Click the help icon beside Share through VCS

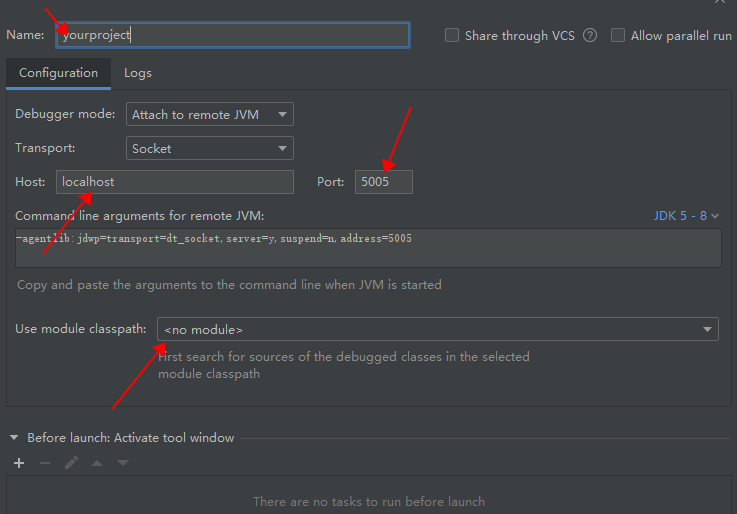tap(590, 35)
